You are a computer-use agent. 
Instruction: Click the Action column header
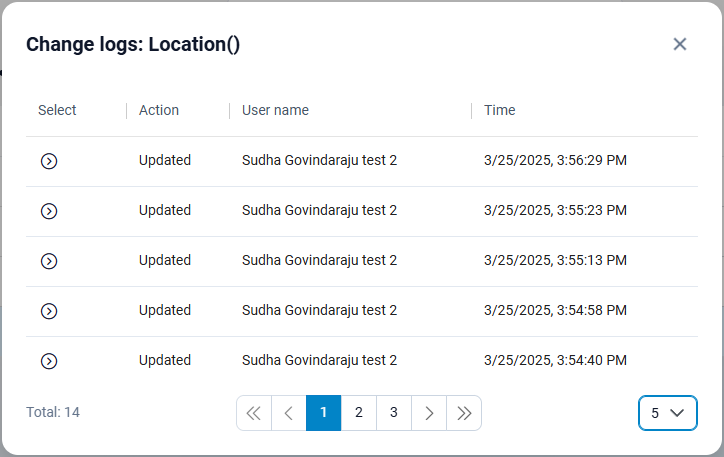(x=159, y=110)
